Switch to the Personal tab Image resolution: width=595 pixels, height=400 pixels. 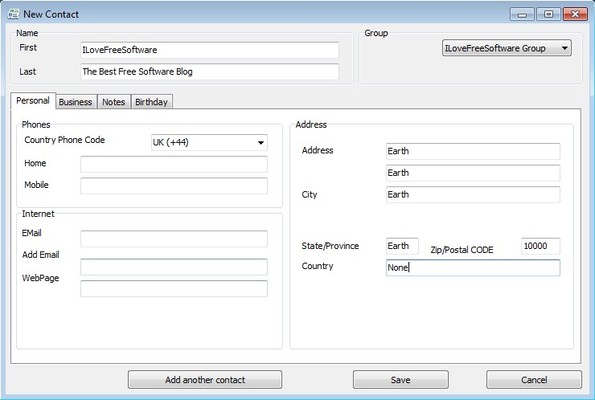click(33, 101)
